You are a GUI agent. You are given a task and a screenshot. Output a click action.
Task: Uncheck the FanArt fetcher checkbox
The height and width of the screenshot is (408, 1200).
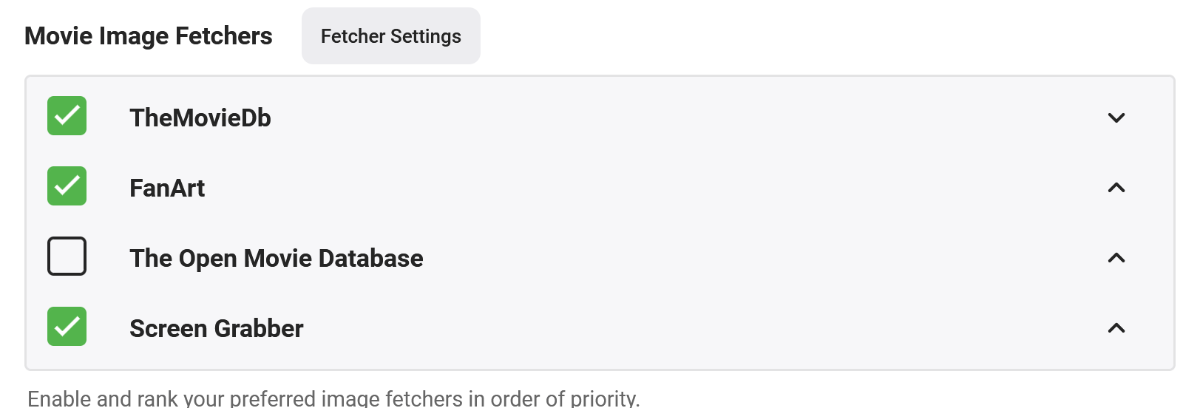pos(67,186)
